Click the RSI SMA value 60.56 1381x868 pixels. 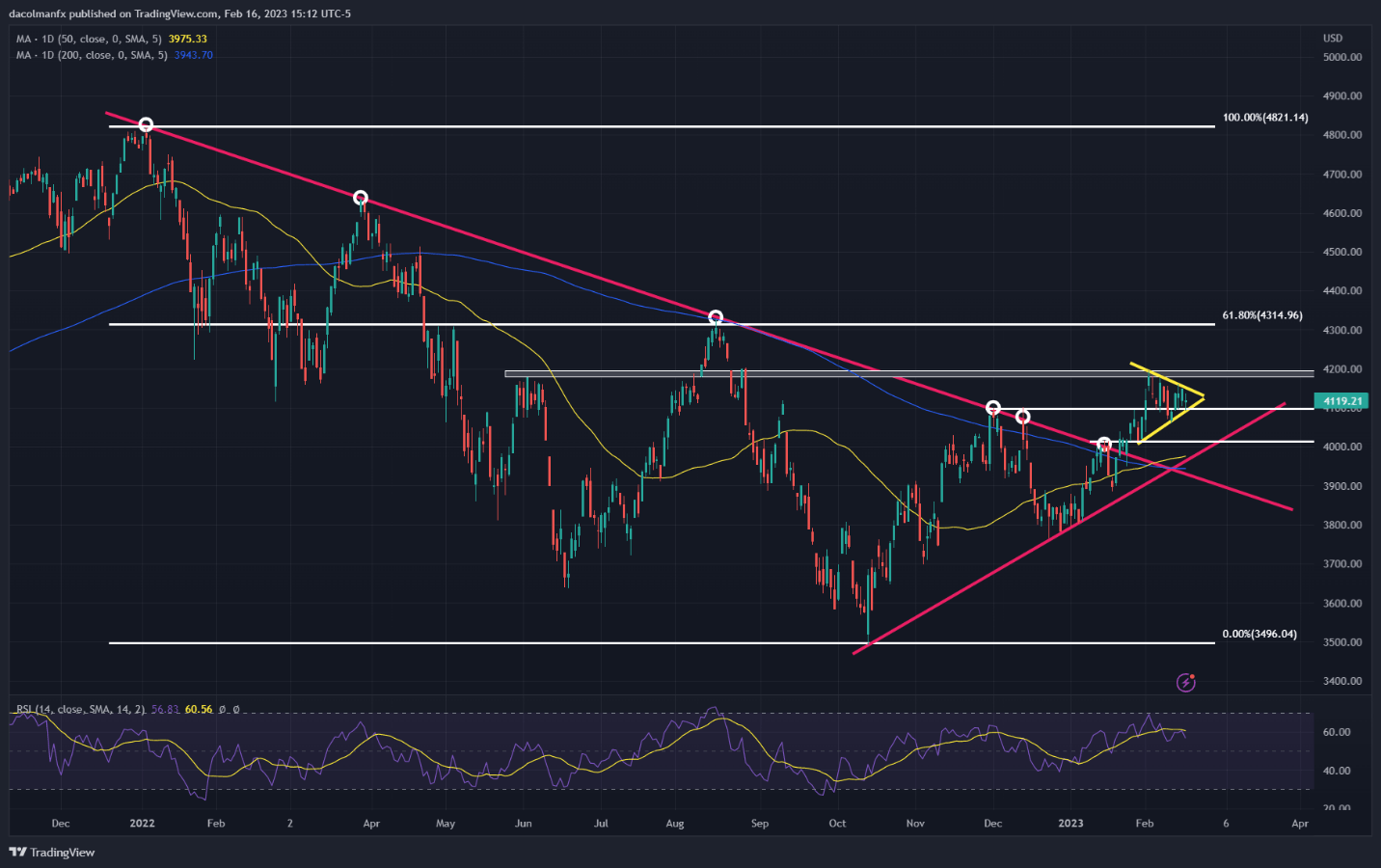pyautogui.click(x=199, y=709)
